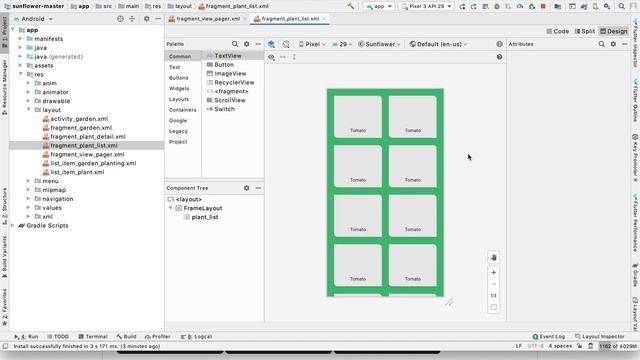Search in the Attributes panel

(x=602, y=44)
